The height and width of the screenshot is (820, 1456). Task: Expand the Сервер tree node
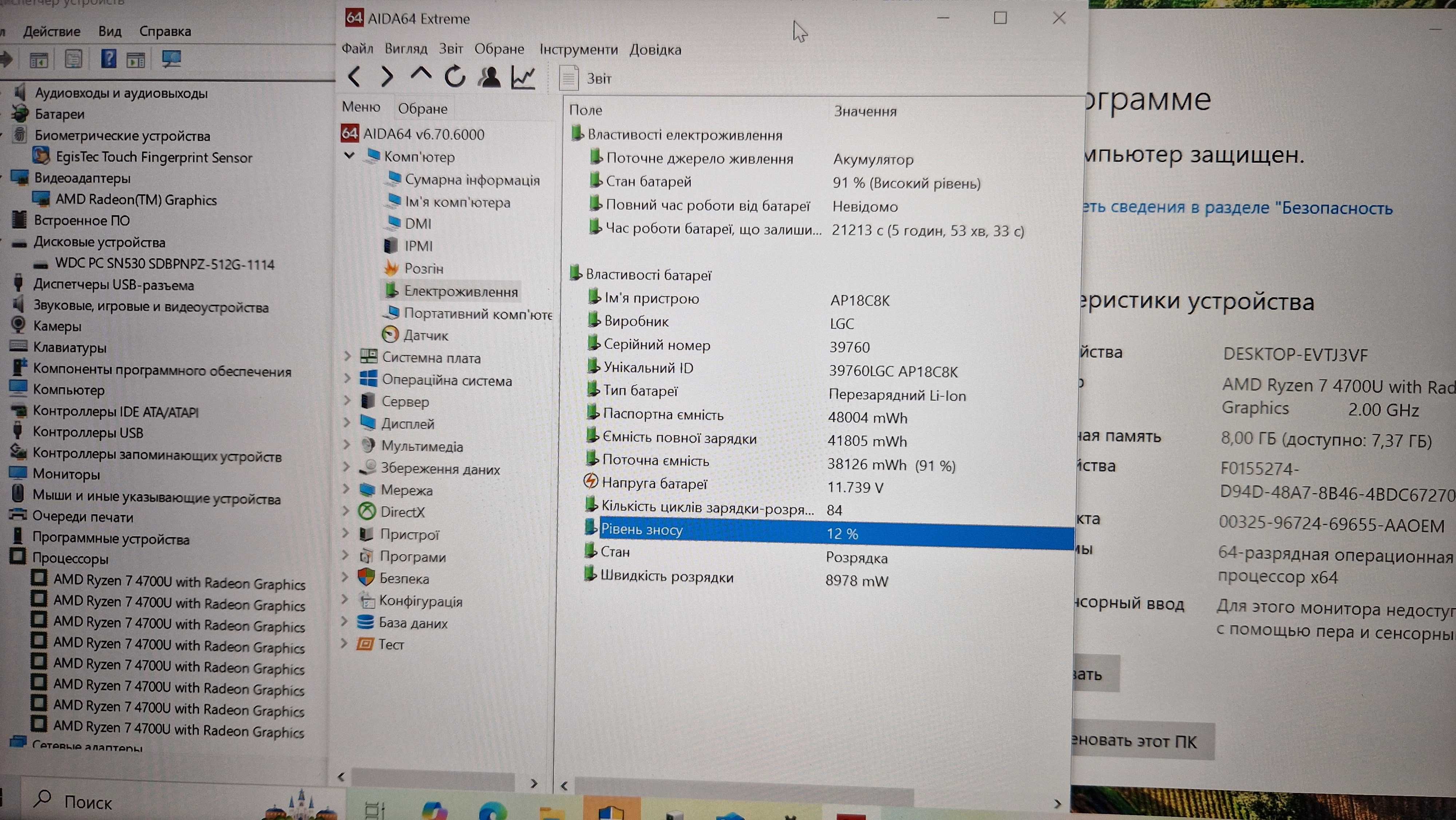[x=347, y=401]
